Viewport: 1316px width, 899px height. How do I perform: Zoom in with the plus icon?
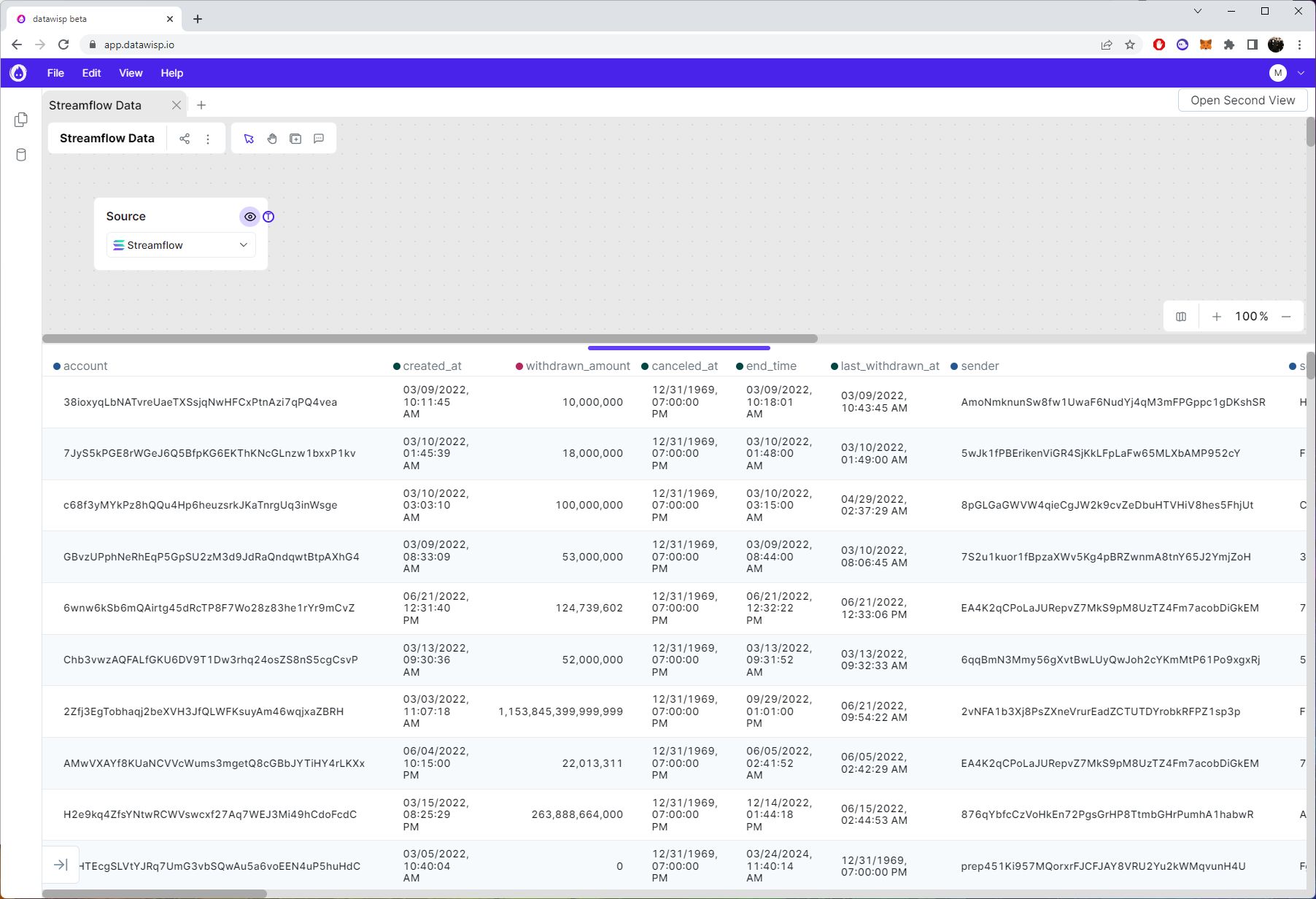(x=1217, y=317)
